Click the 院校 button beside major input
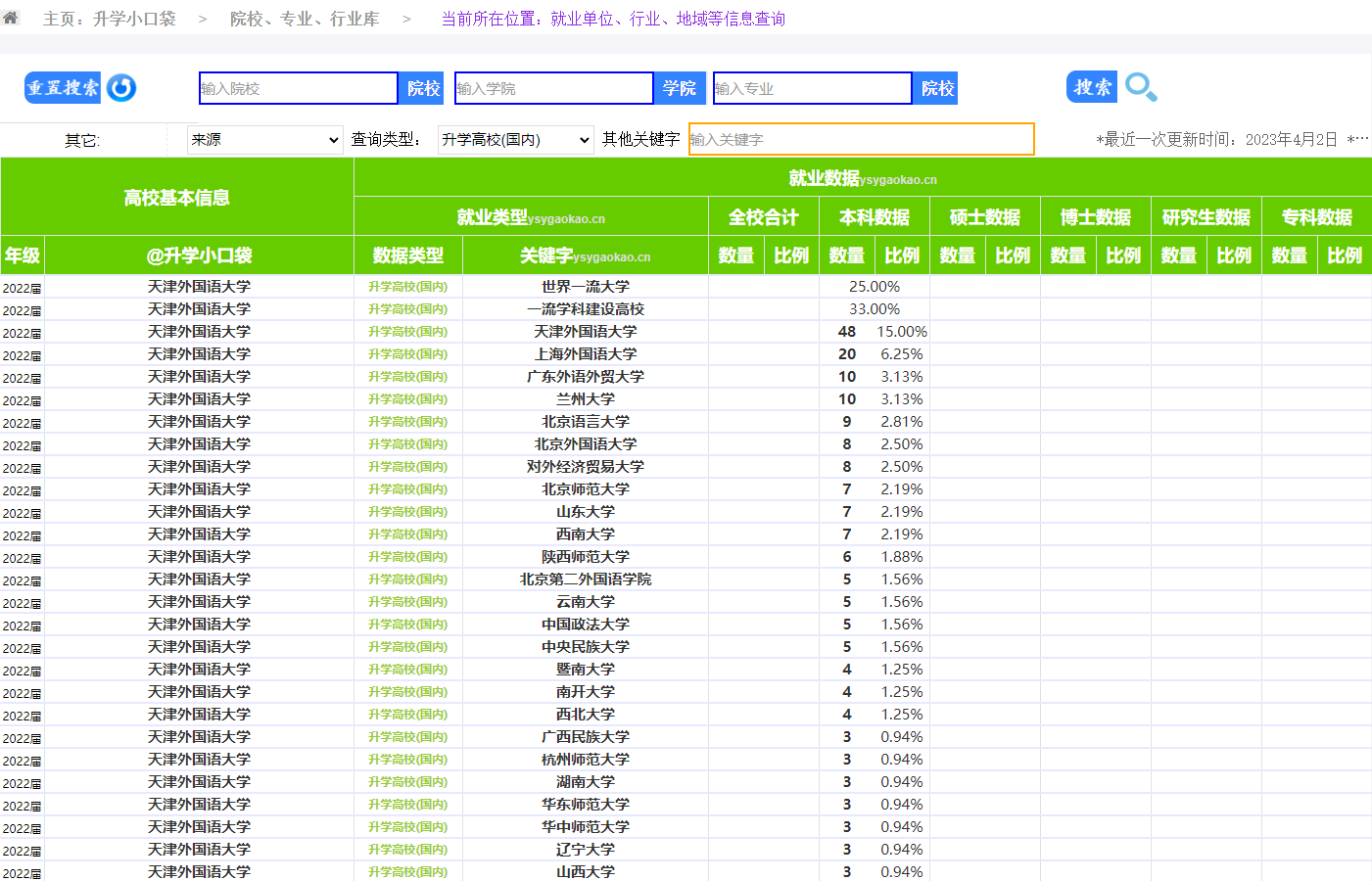 [936, 88]
